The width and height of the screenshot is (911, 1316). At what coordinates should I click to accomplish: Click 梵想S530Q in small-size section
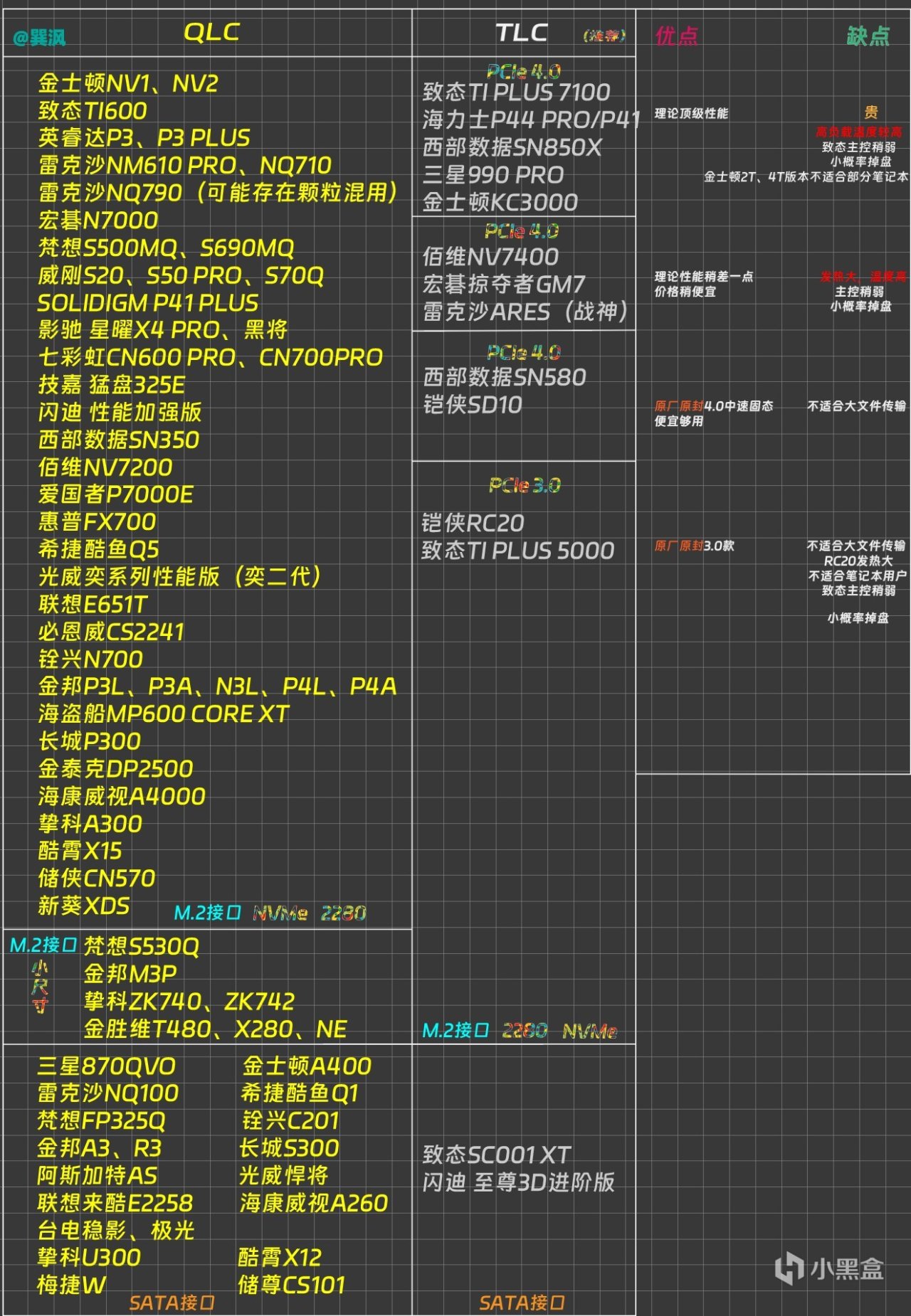pyautogui.click(x=142, y=946)
